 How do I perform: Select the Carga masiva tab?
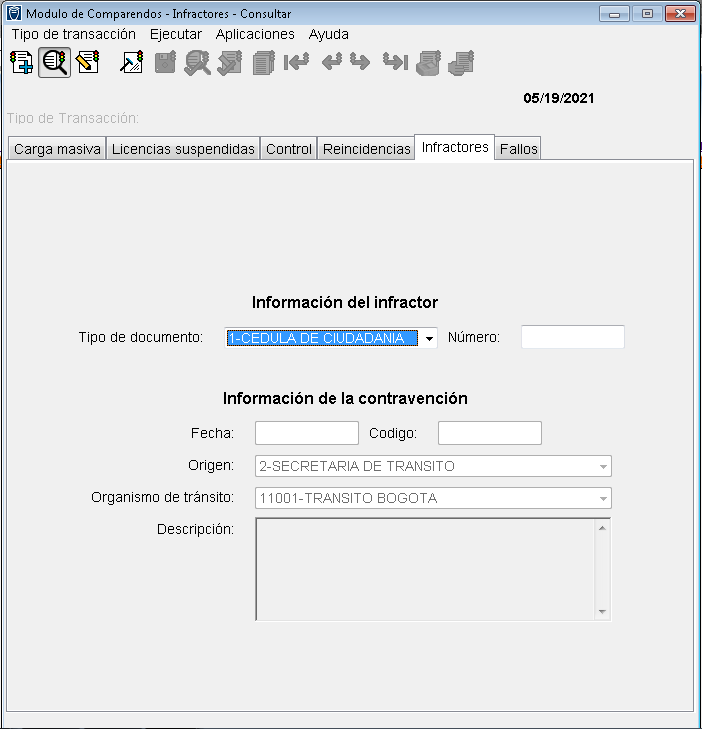pyautogui.click(x=57, y=149)
